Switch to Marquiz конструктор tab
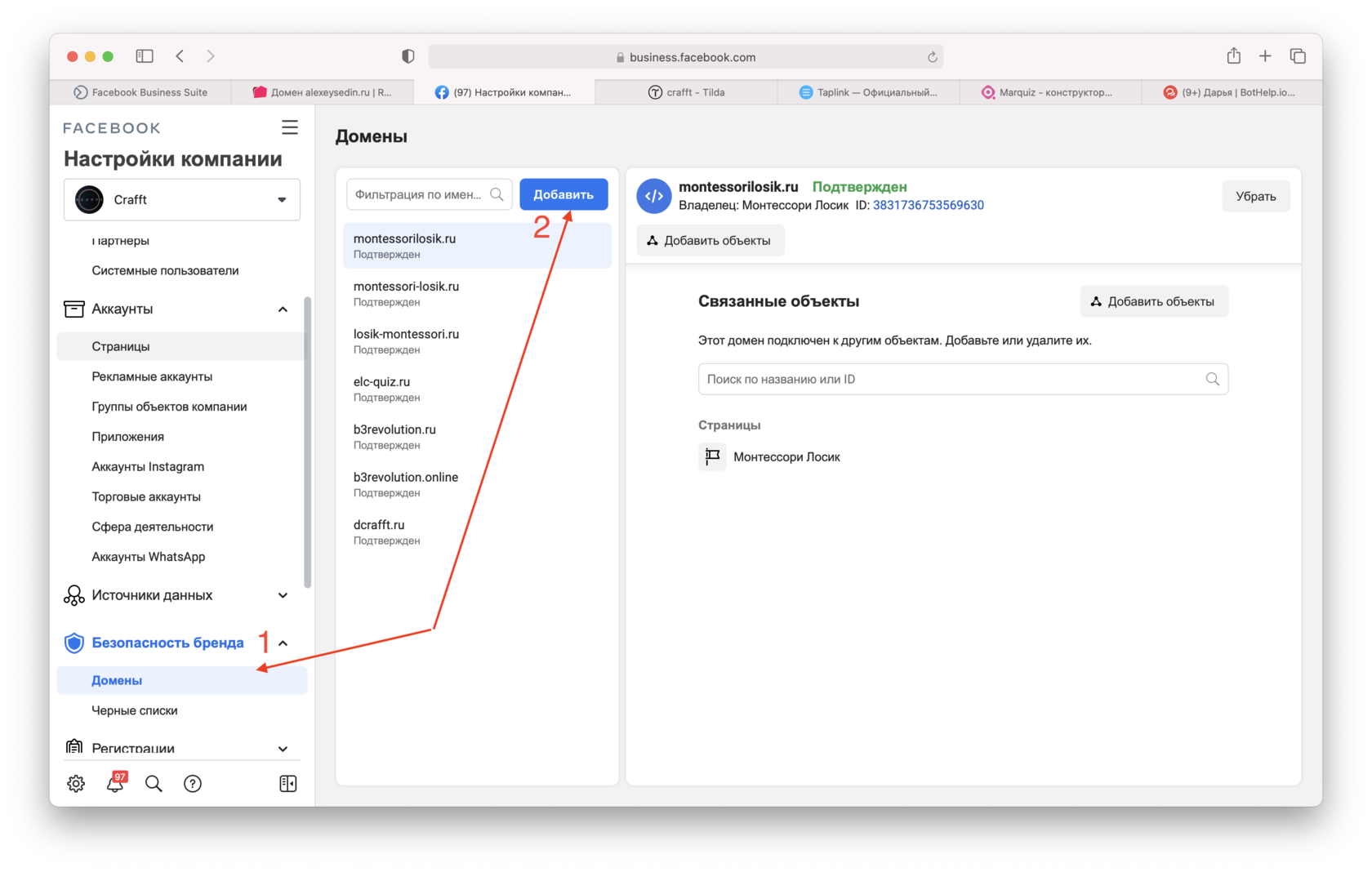Viewport: 1372px width, 872px height. click(x=1050, y=92)
